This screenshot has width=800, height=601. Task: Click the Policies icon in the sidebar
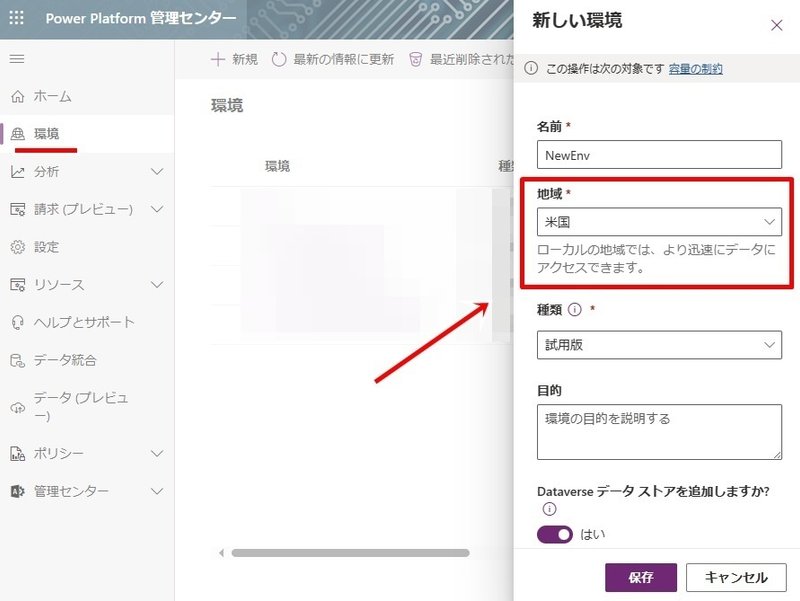point(17,453)
